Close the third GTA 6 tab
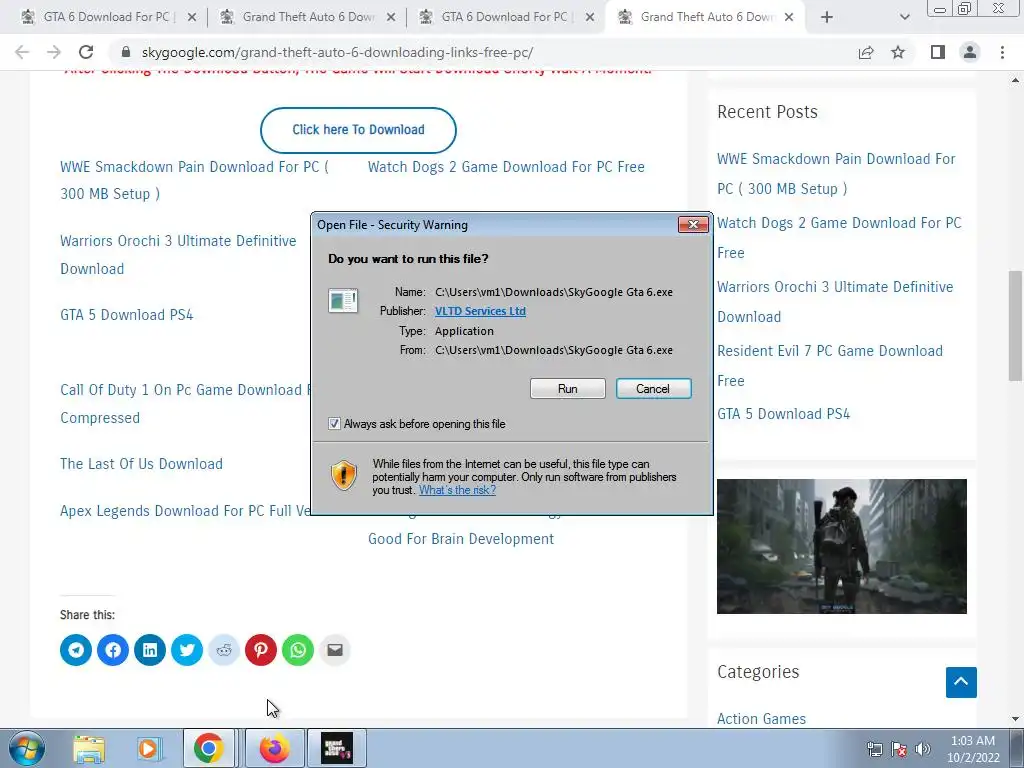The image size is (1024, 768). point(590,18)
